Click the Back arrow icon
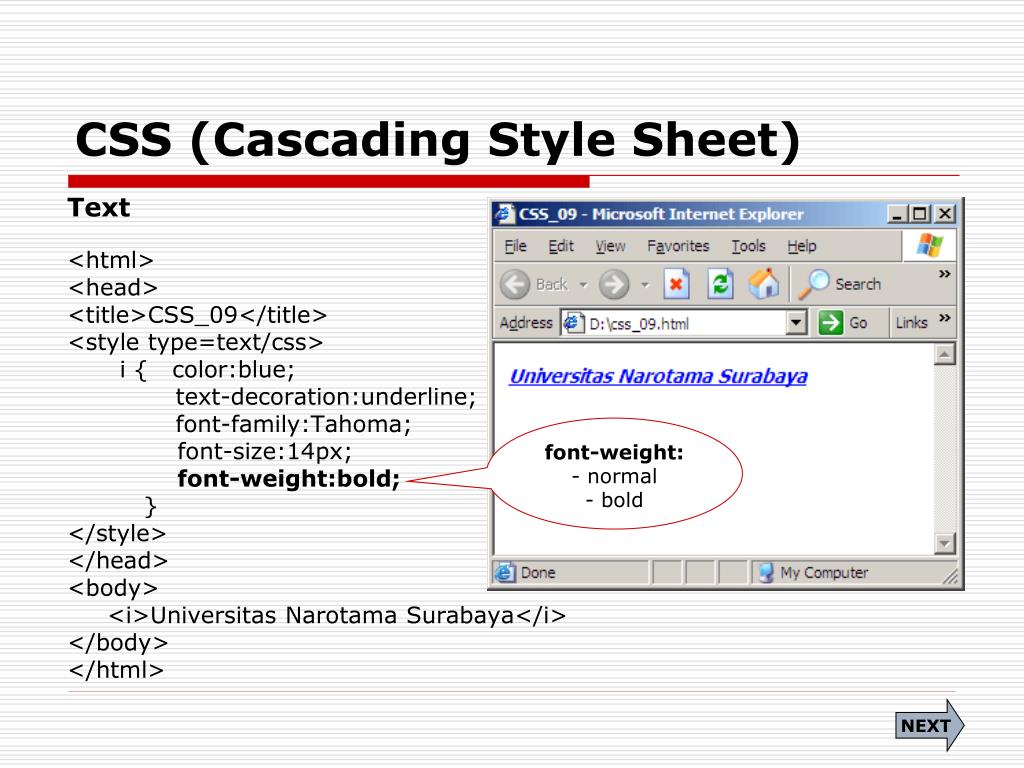 coord(515,284)
